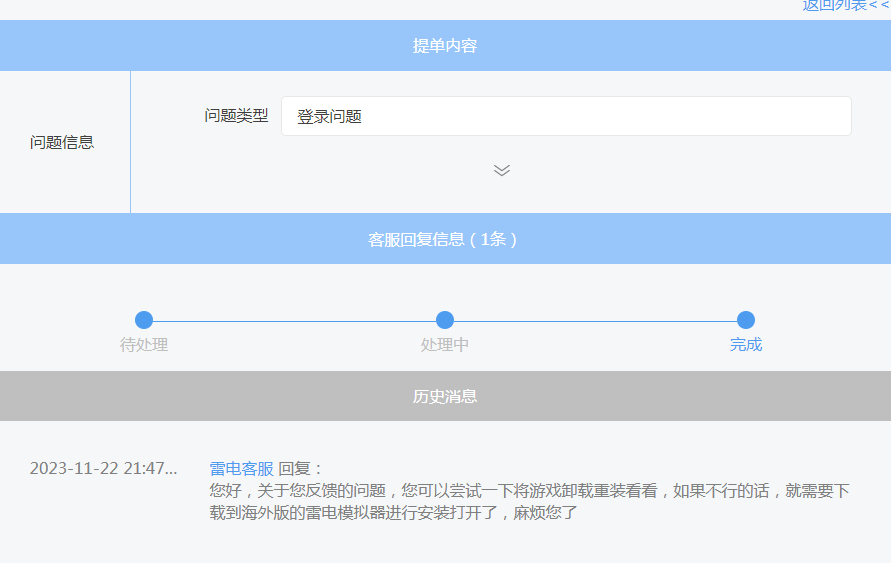The height and width of the screenshot is (563, 891).
Task: Click progress line between 待处理 and 处理中
Action: click(x=295, y=321)
